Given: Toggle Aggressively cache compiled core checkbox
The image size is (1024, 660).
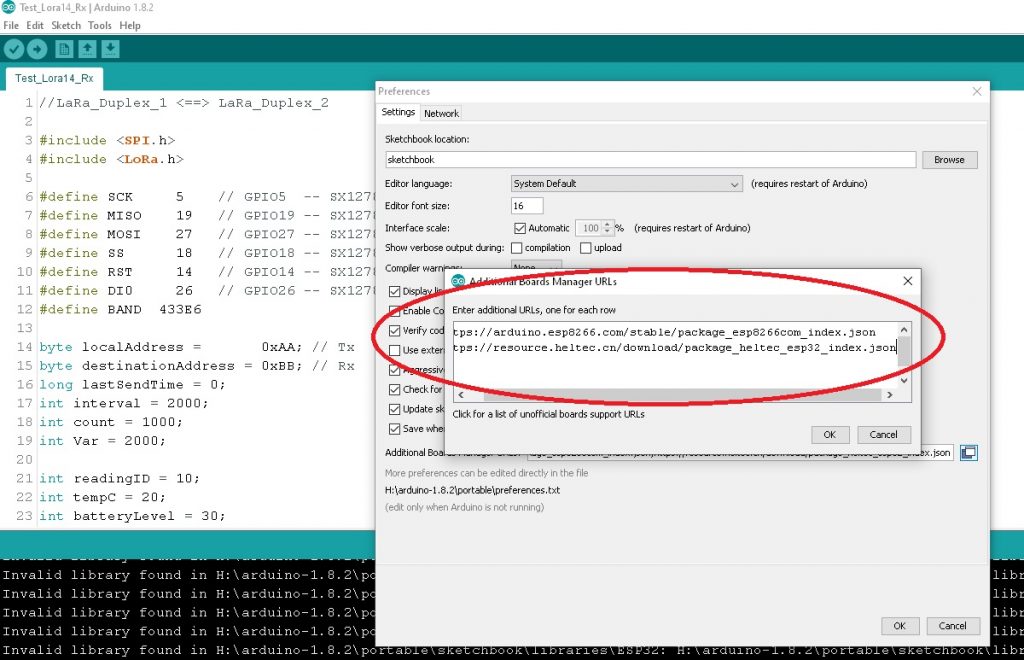Looking at the screenshot, I should (394, 370).
